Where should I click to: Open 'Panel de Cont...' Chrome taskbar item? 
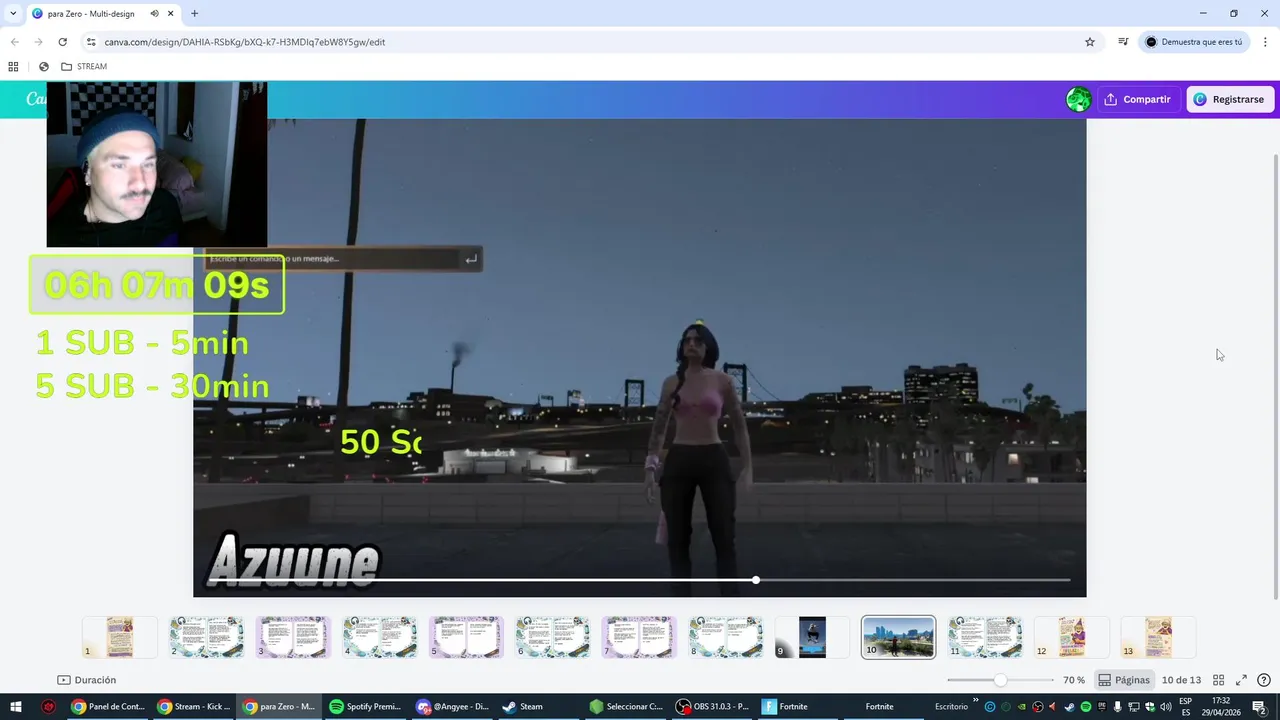click(108, 707)
